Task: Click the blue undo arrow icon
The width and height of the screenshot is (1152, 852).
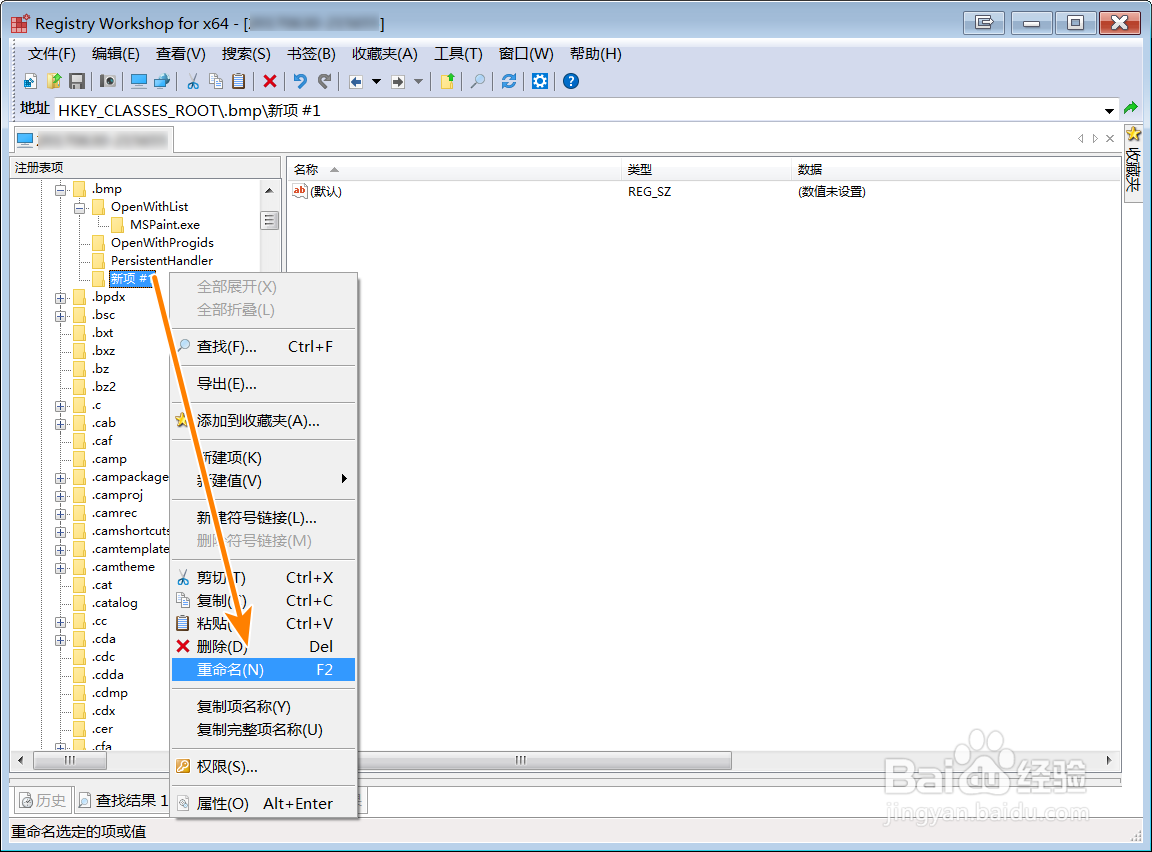Action: pyautogui.click(x=300, y=82)
